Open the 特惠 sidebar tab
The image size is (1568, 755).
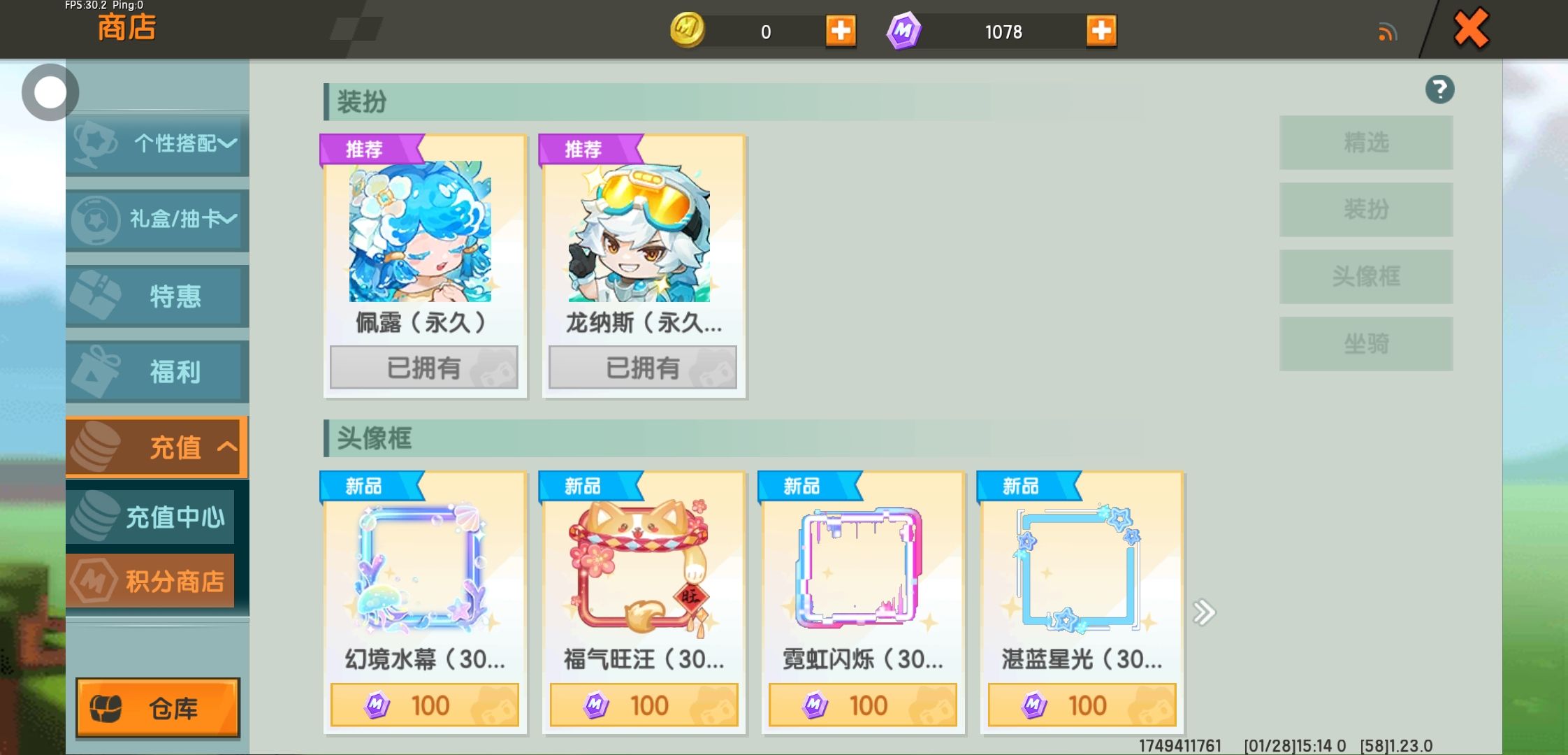(x=157, y=296)
